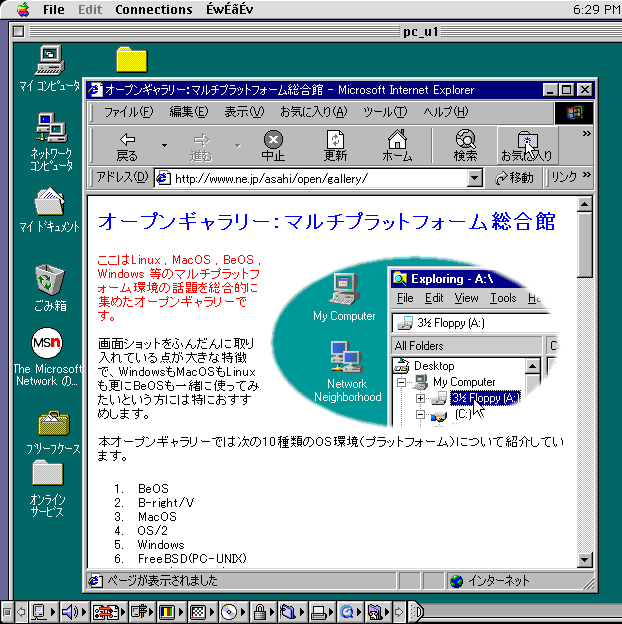Open the ファイル(F) menu
This screenshot has height=624, width=622.
click(x=128, y=111)
